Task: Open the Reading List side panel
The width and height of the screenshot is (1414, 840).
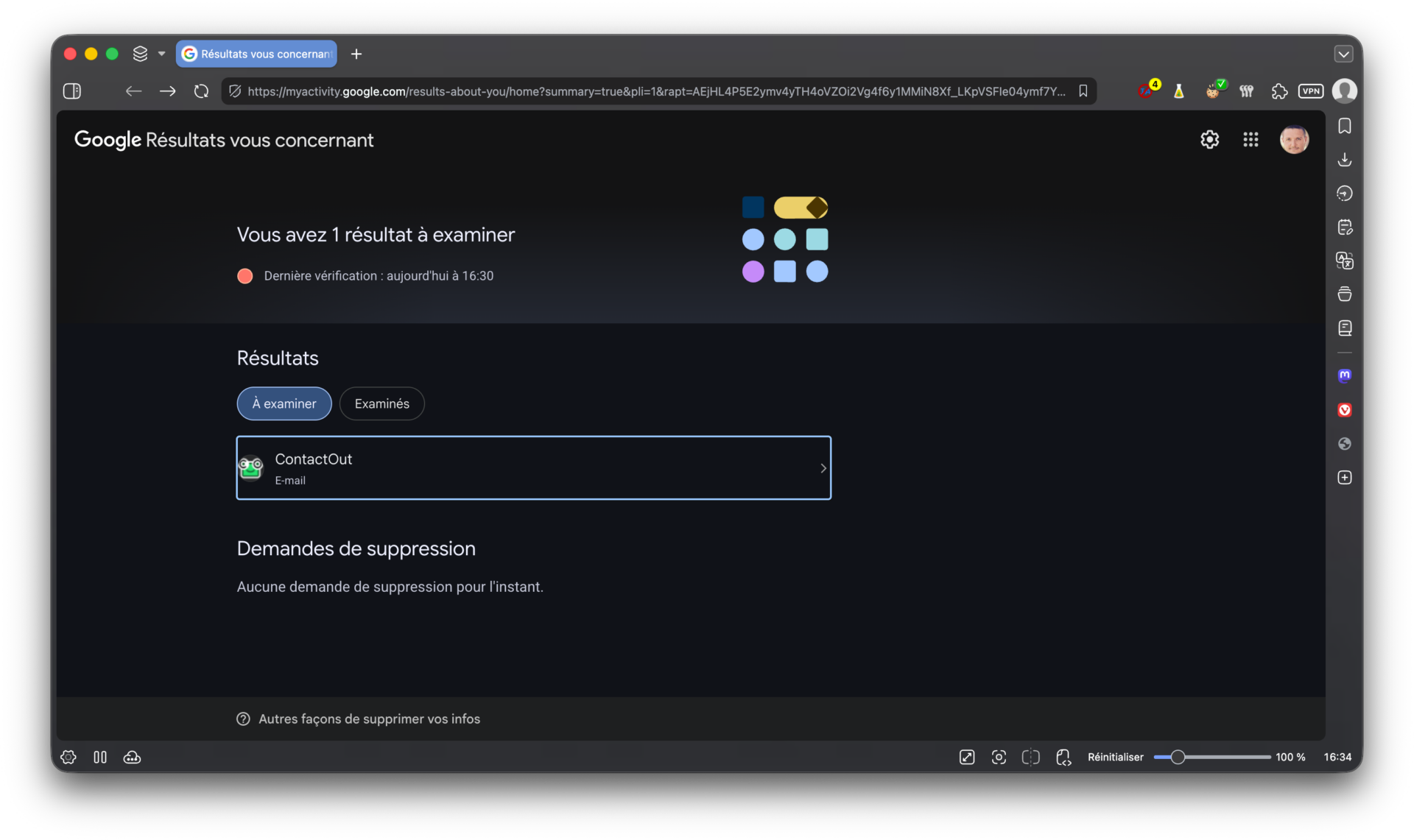Action: 1344,328
